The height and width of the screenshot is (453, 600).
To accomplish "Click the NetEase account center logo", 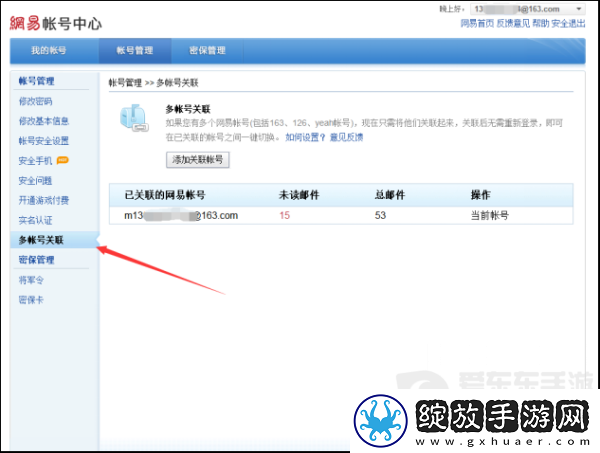I will click(56, 23).
